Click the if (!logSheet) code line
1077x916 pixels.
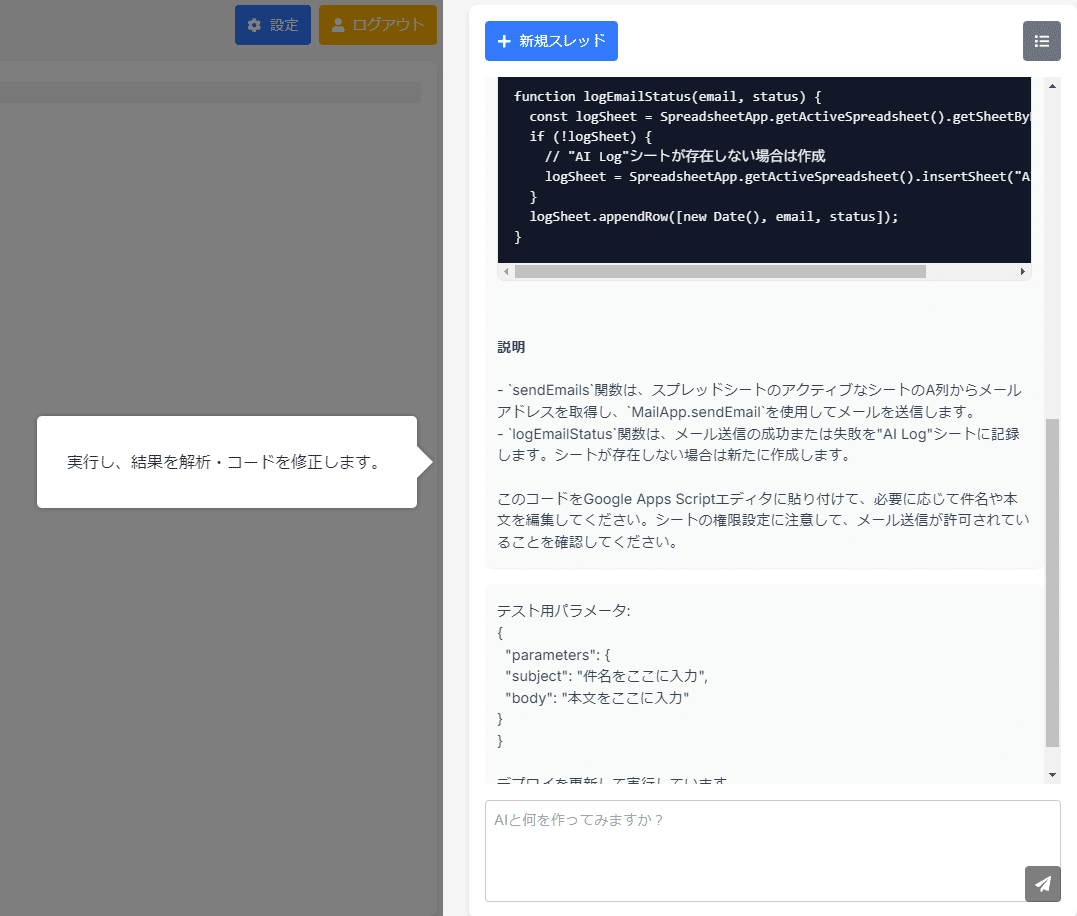(x=590, y=137)
